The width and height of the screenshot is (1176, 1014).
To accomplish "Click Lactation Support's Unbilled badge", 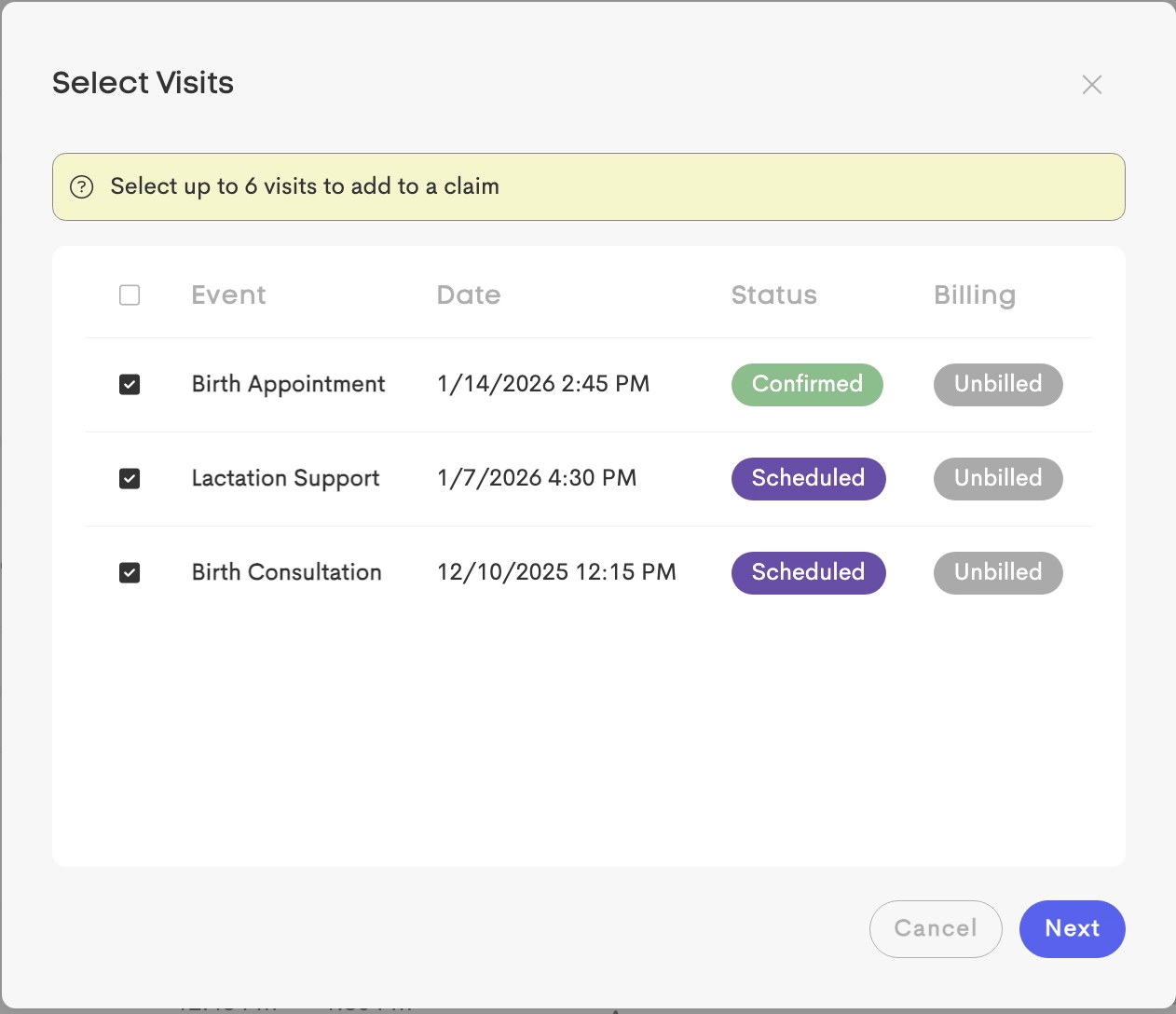I will click(998, 479).
